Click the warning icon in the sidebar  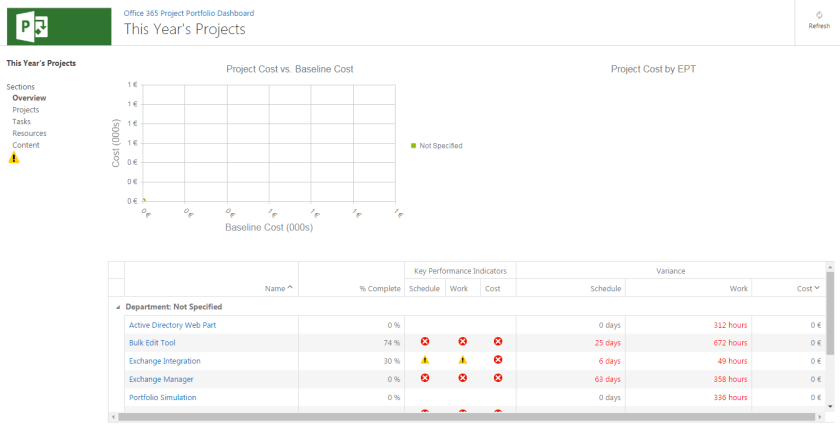[14, 158]
